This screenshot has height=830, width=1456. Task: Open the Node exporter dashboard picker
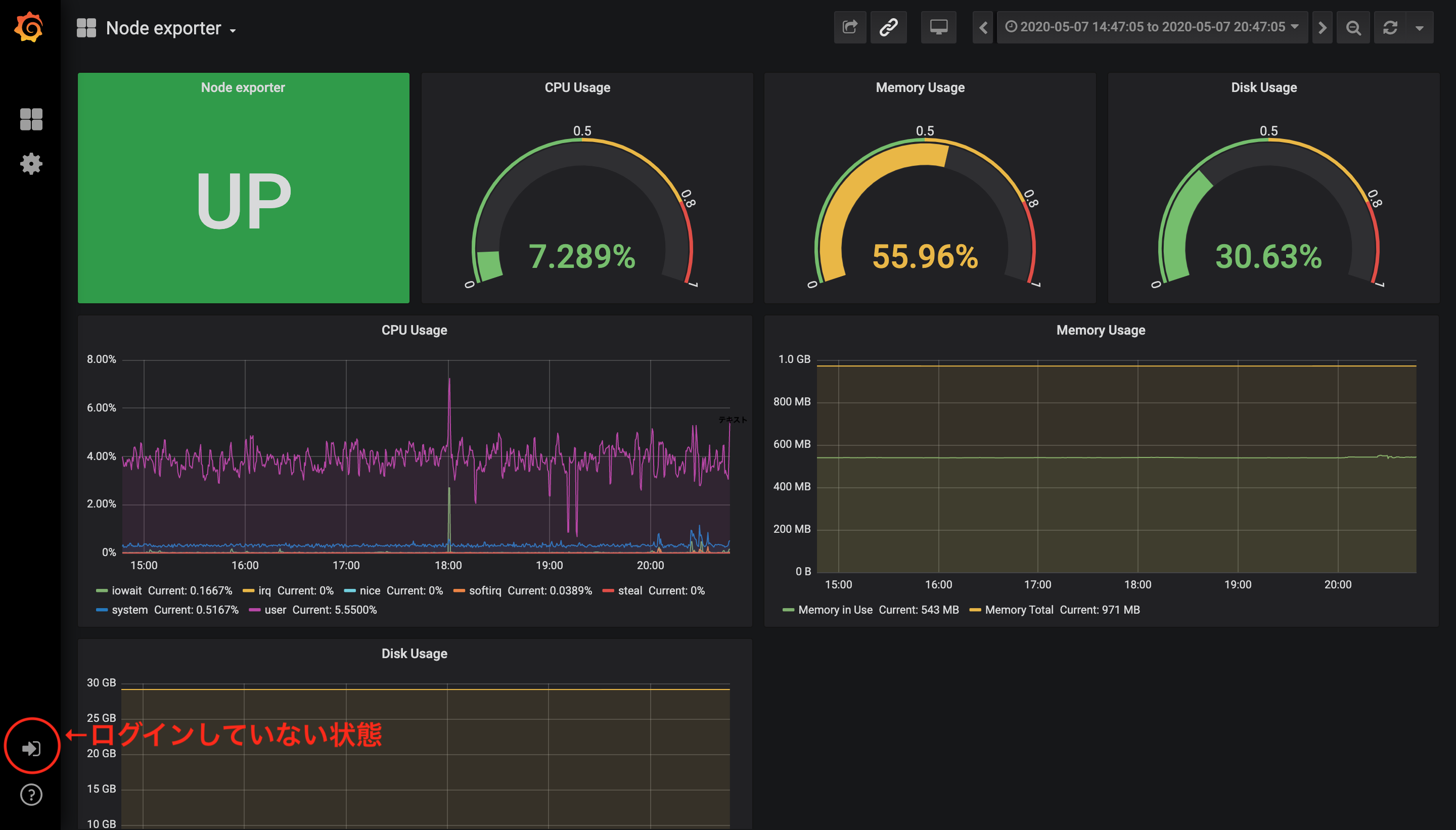[170, 28]
